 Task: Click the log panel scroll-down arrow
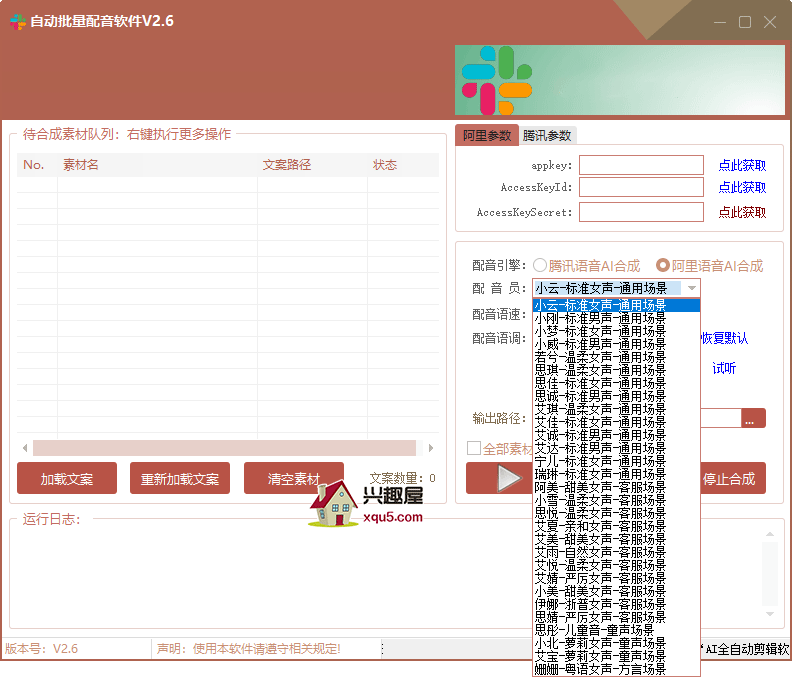point(770,614)
